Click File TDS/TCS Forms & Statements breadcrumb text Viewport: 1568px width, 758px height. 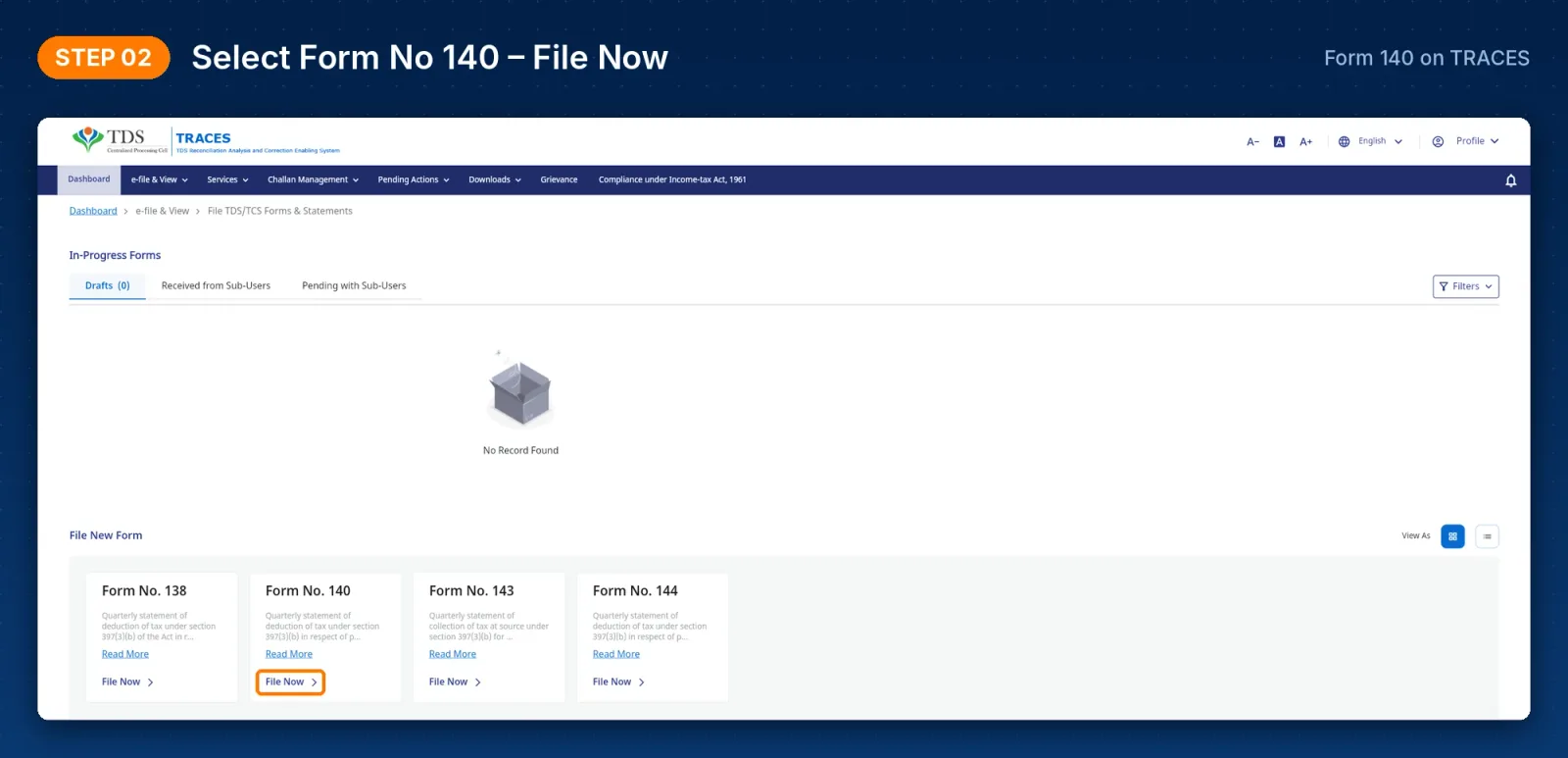(x=280, y=211)
